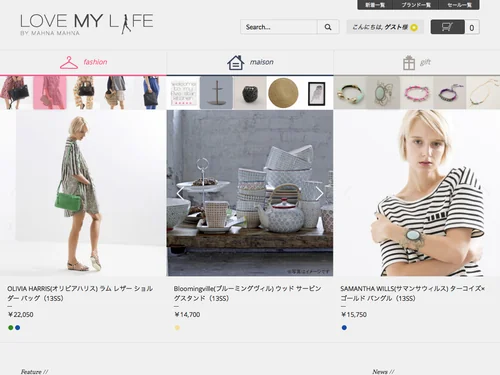Click the Feature // section heading
Viewport: 500px width, 375px height.
35,371
